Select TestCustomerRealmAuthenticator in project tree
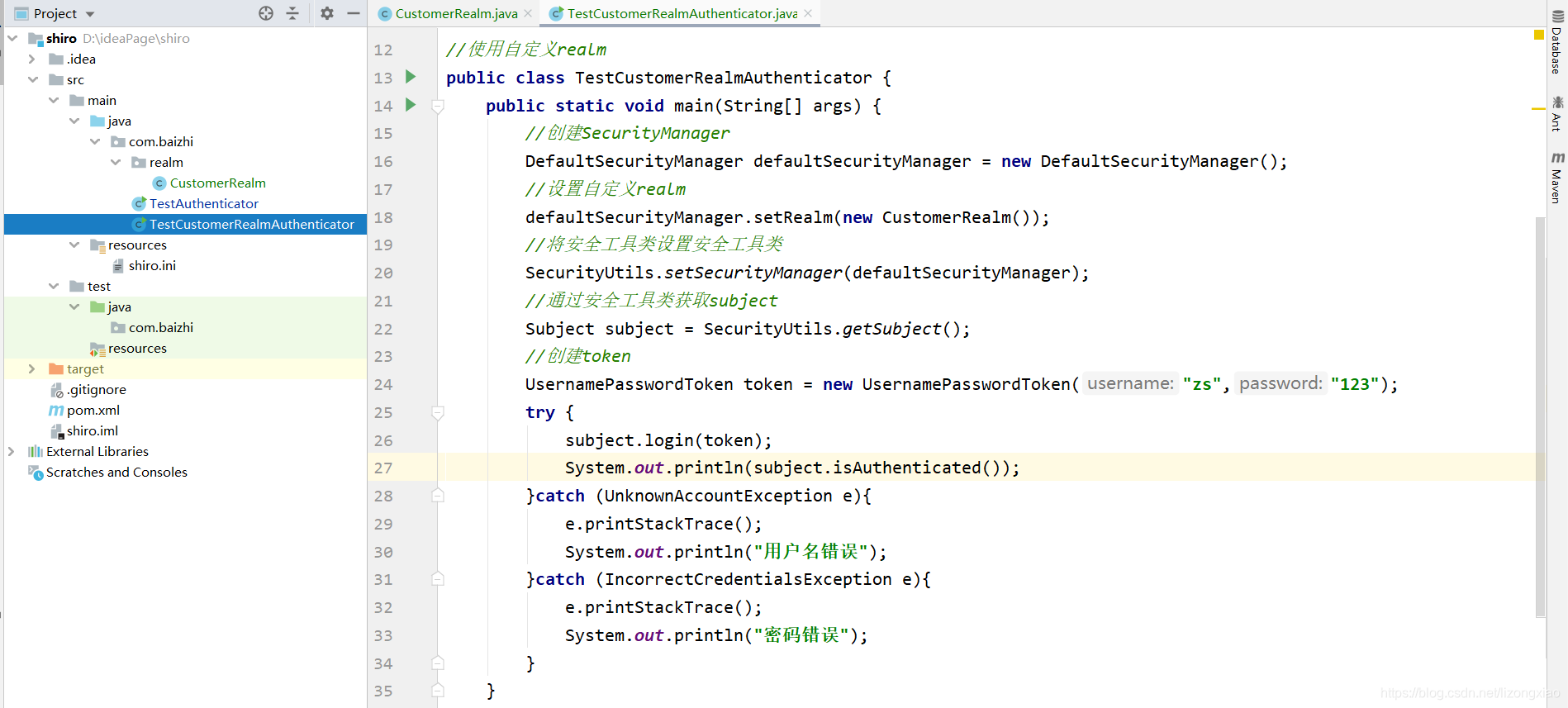Screen dimensions: 1568x708 [x=251, y=224]
